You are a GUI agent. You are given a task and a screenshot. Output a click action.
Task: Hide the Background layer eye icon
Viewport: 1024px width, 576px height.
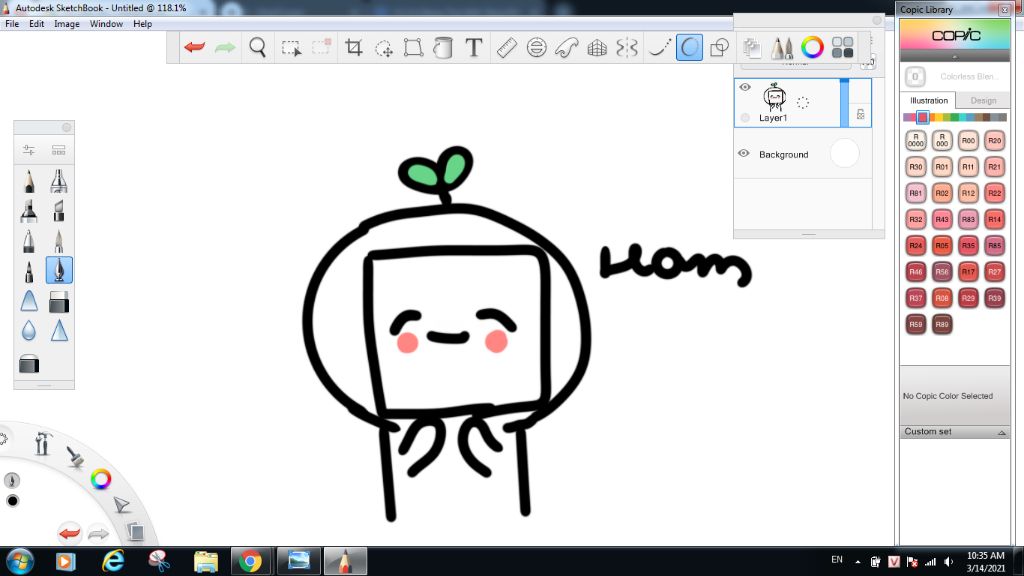[x=743, y=153]
